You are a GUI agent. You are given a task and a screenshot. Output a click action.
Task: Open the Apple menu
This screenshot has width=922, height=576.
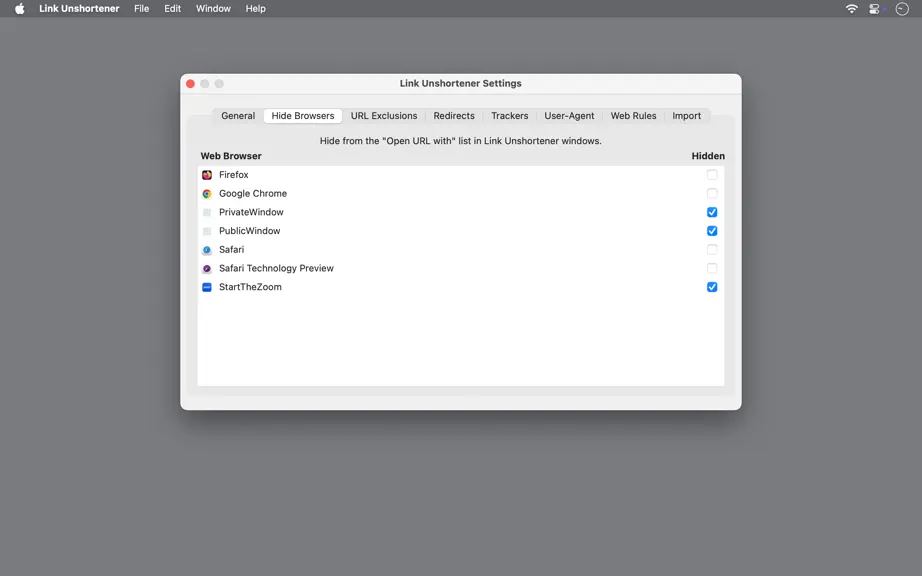pyautogui.click(x=19, y=8)
